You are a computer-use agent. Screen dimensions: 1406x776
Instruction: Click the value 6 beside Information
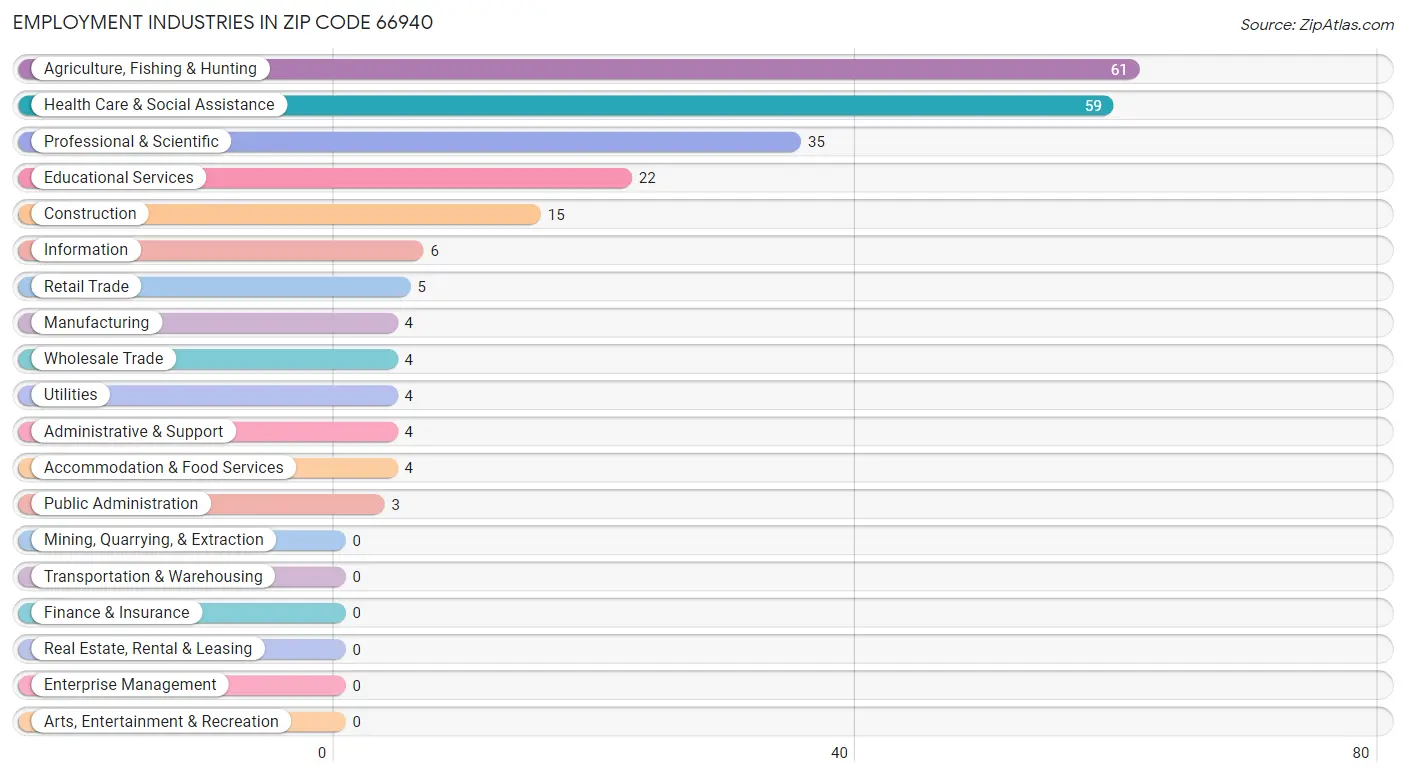pyautogui.click(x=434, y=251)
